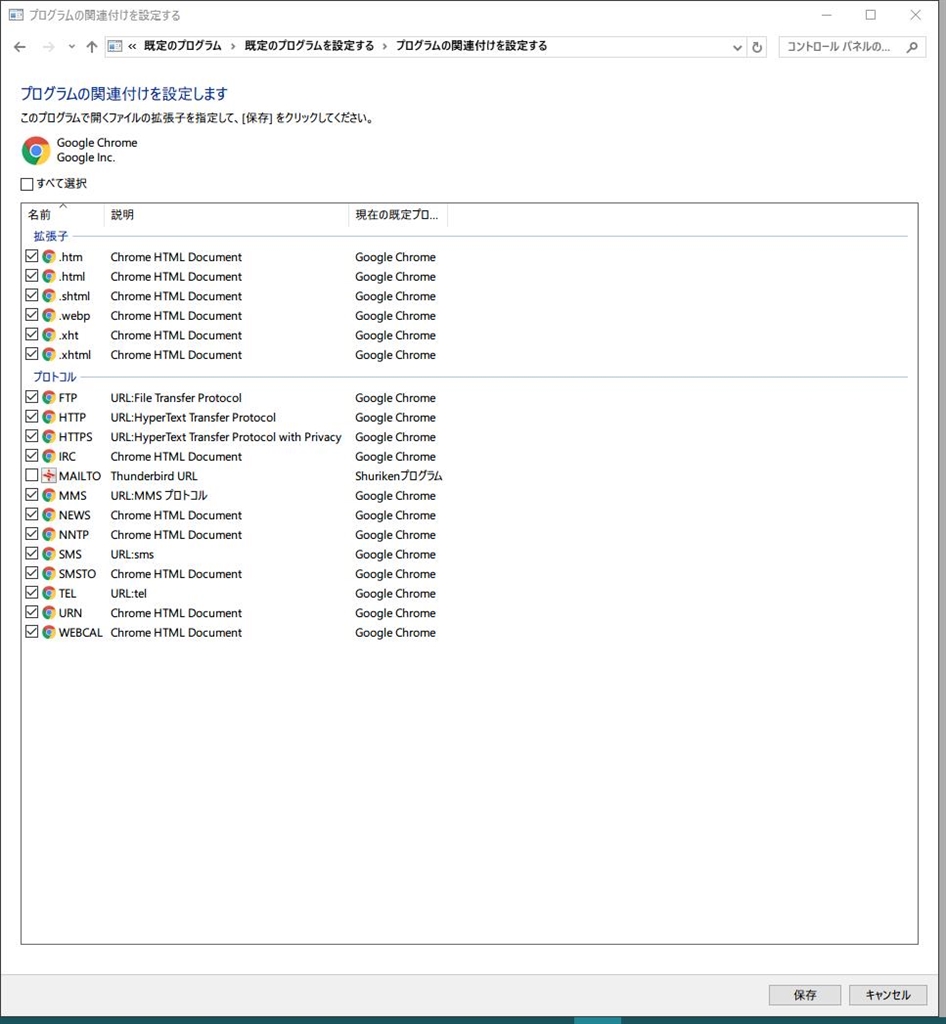Collapse the プロトコル group header
This screenshot has height=1024, width=946.
[55, 377]
